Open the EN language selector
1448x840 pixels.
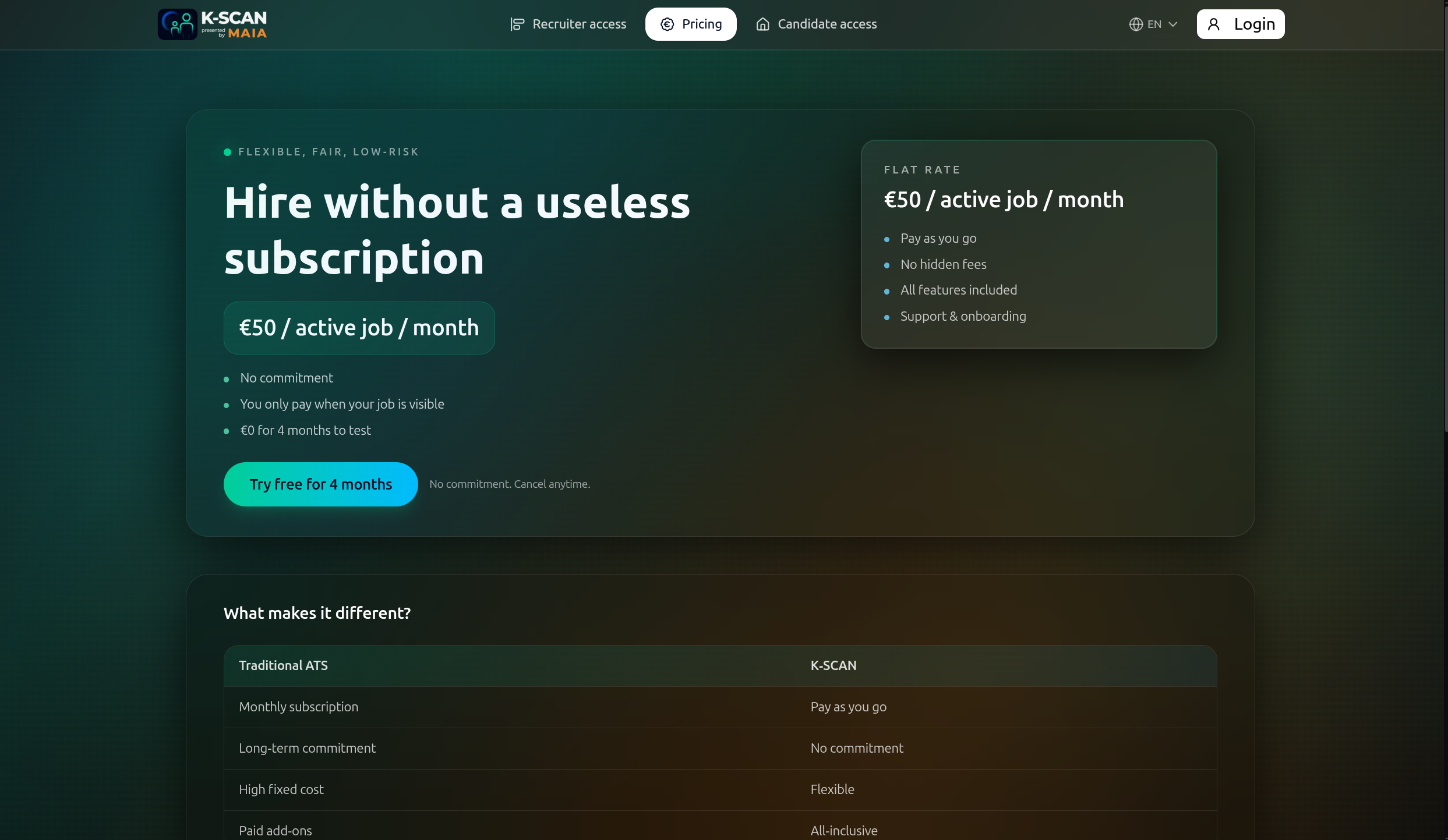point(1154,24)
